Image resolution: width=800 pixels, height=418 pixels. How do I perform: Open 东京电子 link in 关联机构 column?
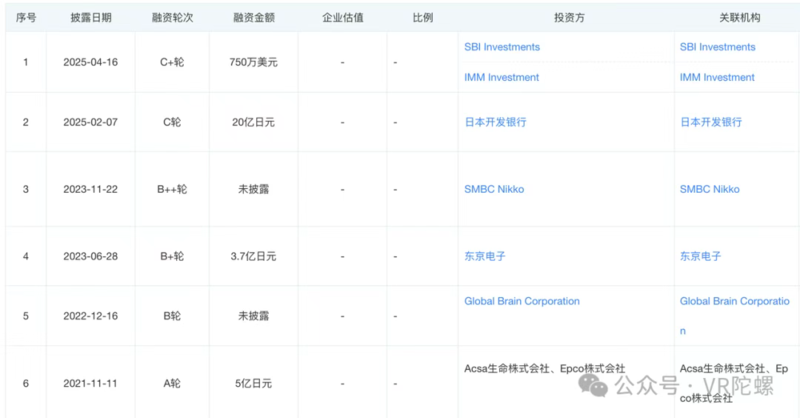701,256
